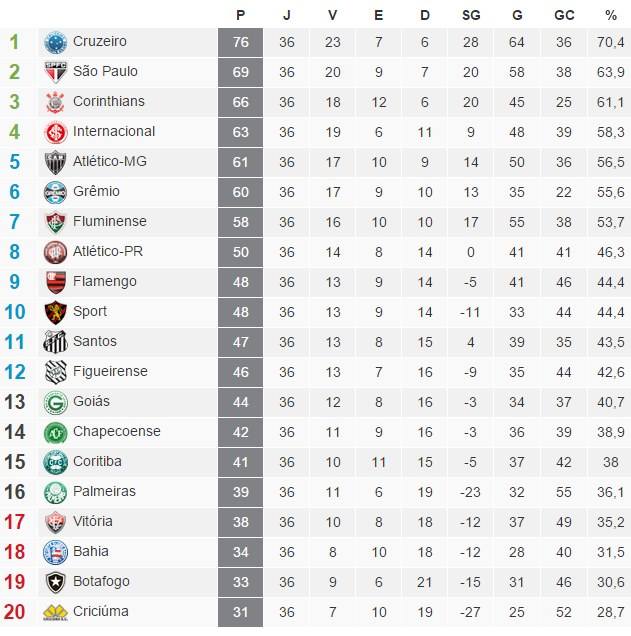Click the São Paulo club crest
The width and height of the screenshot is (631, 636).
coord(55,72)
